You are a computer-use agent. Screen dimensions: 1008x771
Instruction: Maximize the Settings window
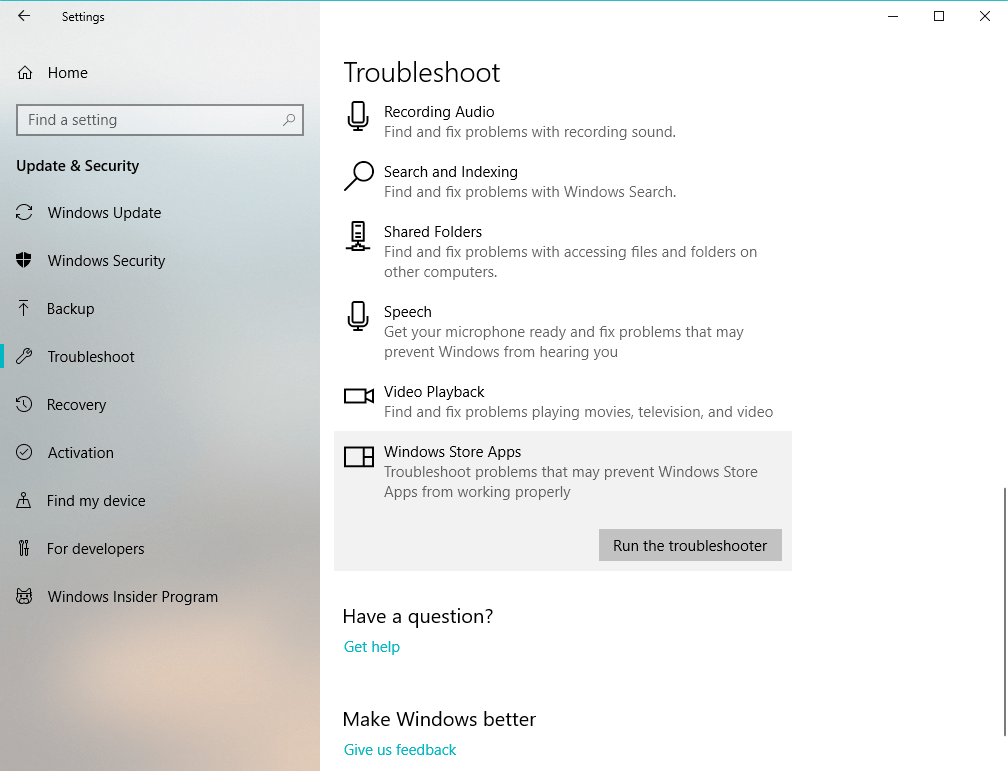[939, 16]
